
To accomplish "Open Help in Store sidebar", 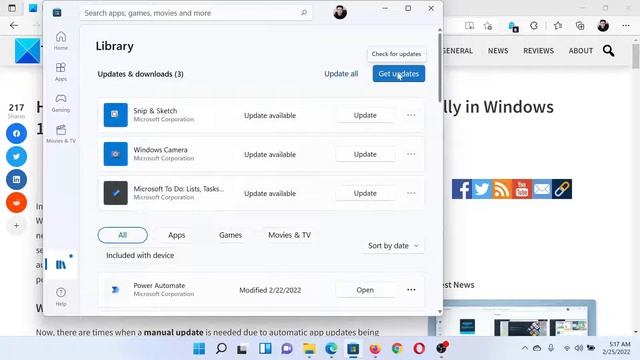I will click(61, 296).
